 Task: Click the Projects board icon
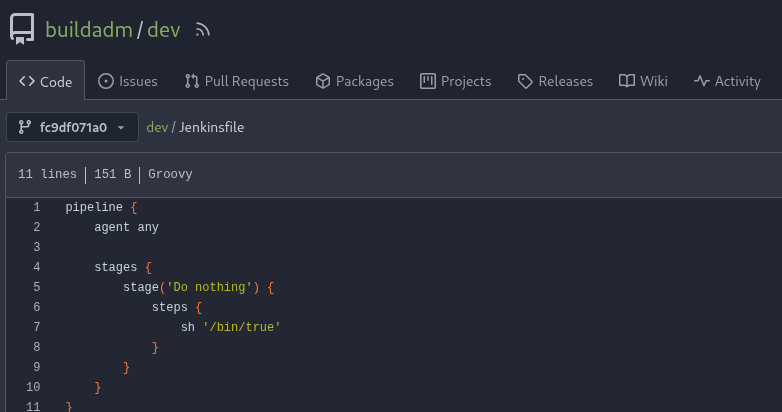pyautogui.click(x=428, y=81)
